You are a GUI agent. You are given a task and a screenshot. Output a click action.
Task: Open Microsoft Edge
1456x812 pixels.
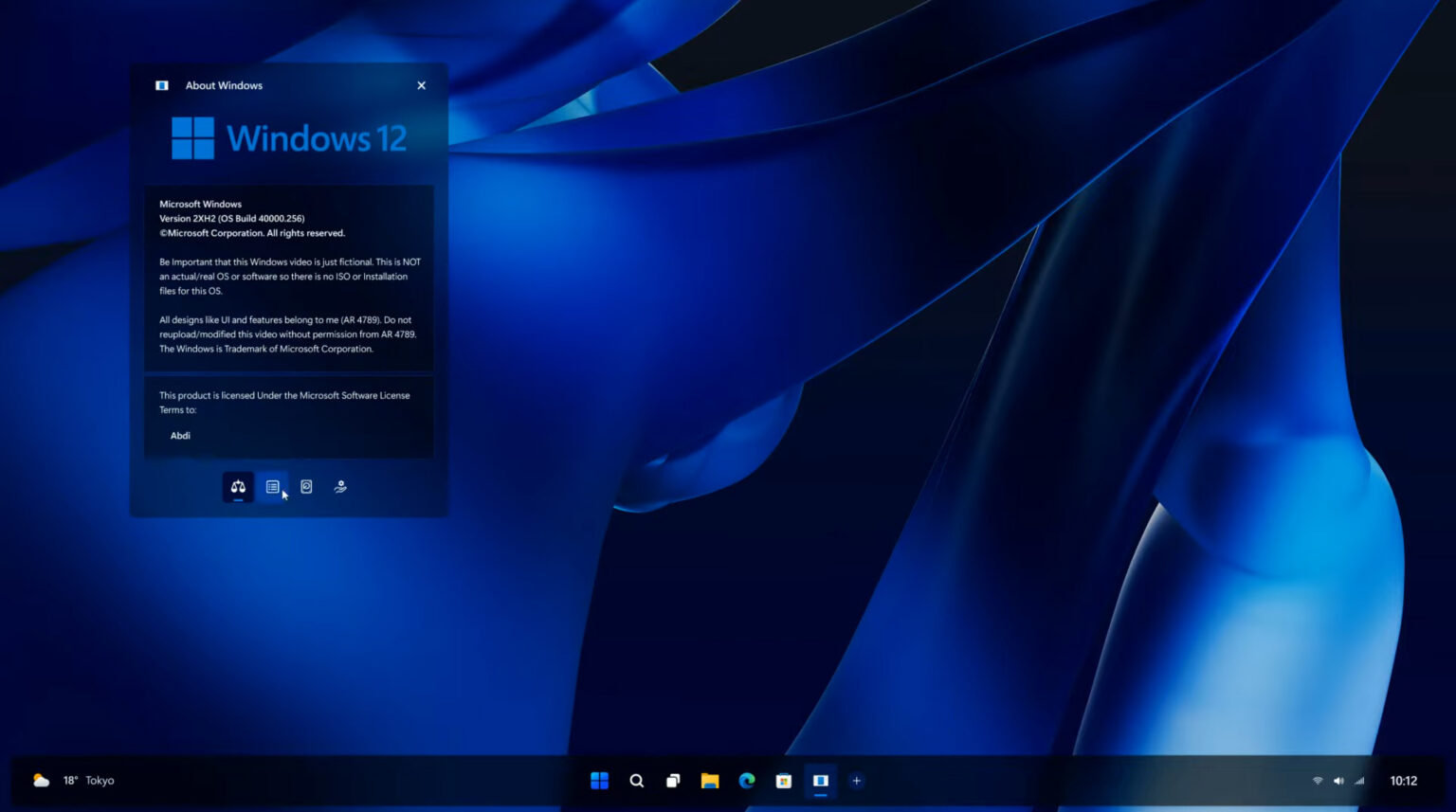tap(747, 781)
